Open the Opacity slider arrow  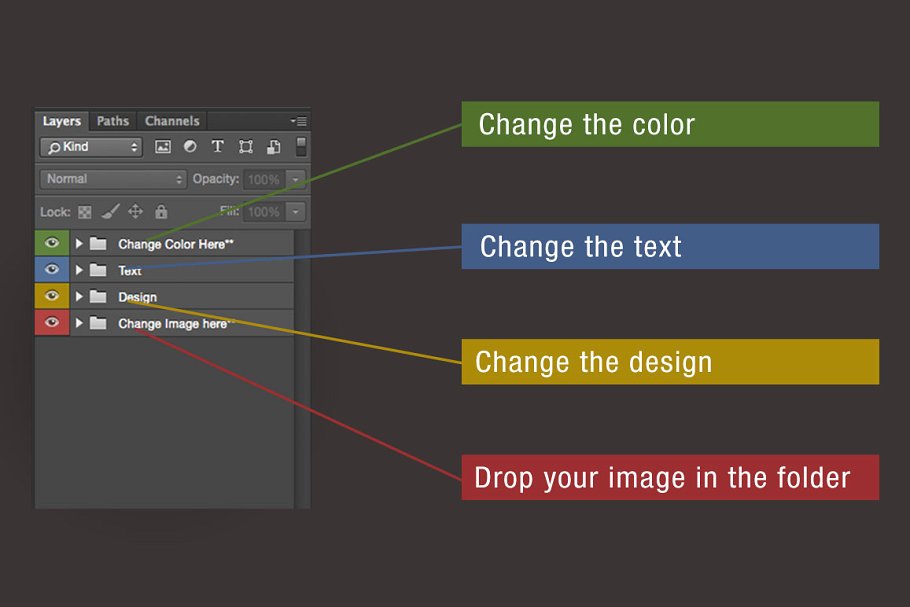[295, 180]
